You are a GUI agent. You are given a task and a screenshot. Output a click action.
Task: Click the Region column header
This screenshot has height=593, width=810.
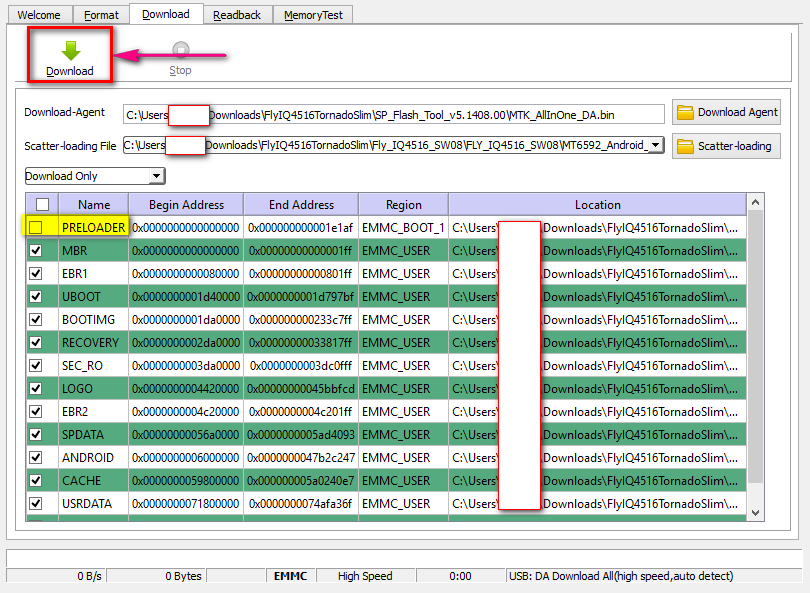tap(403, 204)
